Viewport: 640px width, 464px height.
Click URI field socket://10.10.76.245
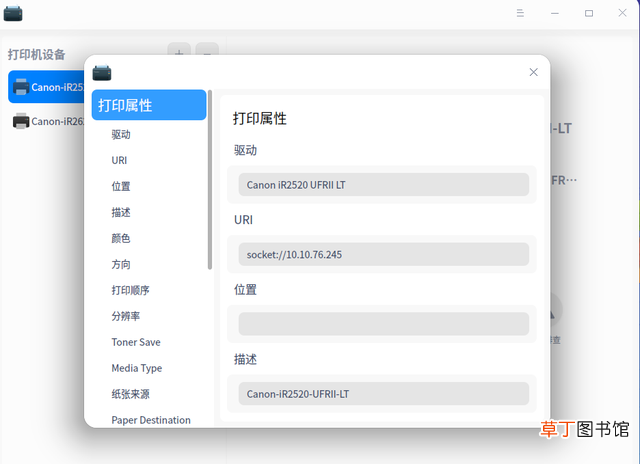point(384,255)
